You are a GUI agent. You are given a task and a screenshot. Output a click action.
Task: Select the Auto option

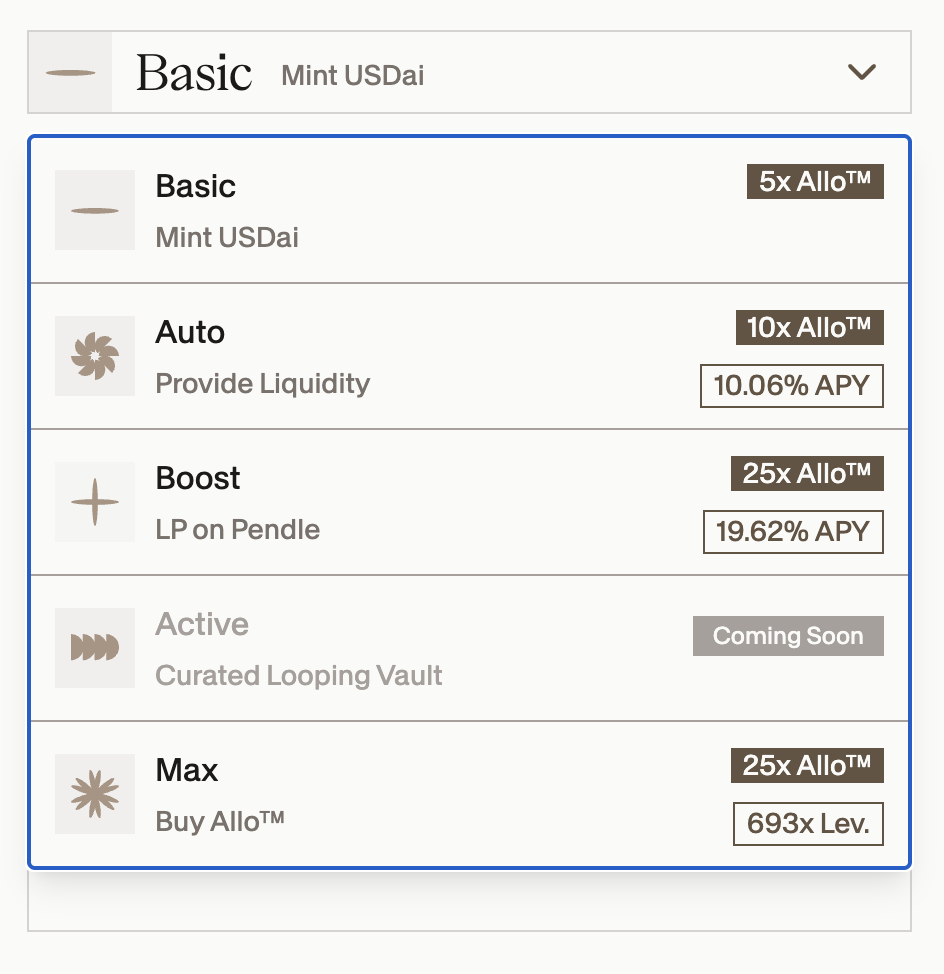click(x=400, y=357)
